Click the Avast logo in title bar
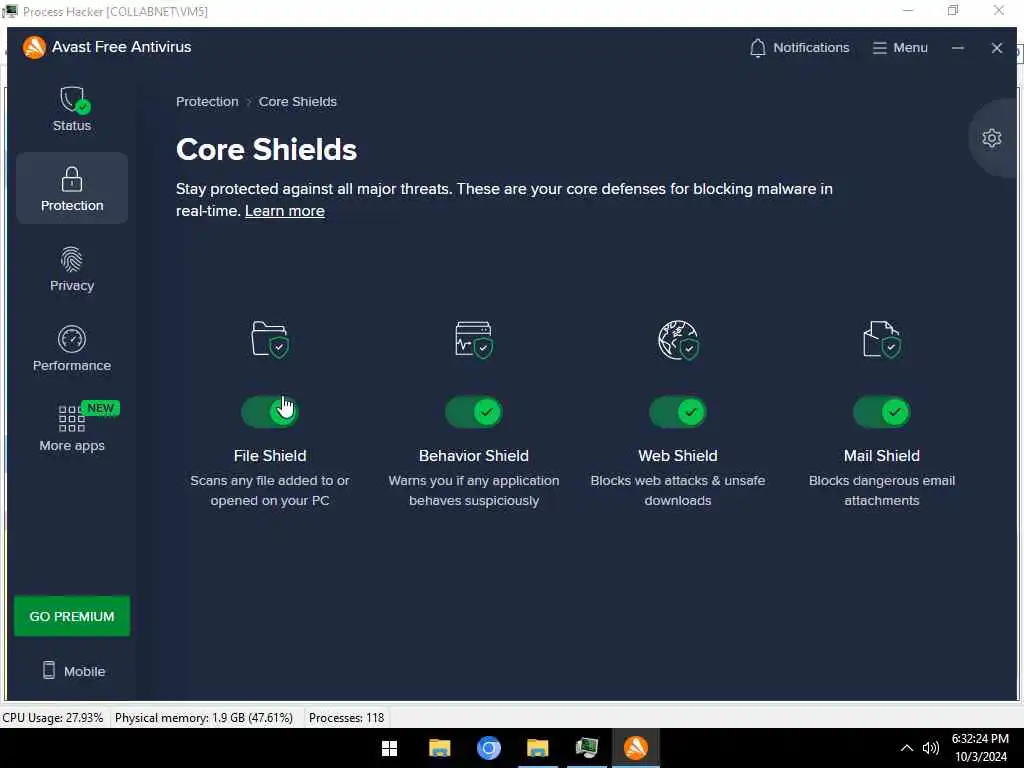Screen dimensions: 1024x768 pos(34,47)
